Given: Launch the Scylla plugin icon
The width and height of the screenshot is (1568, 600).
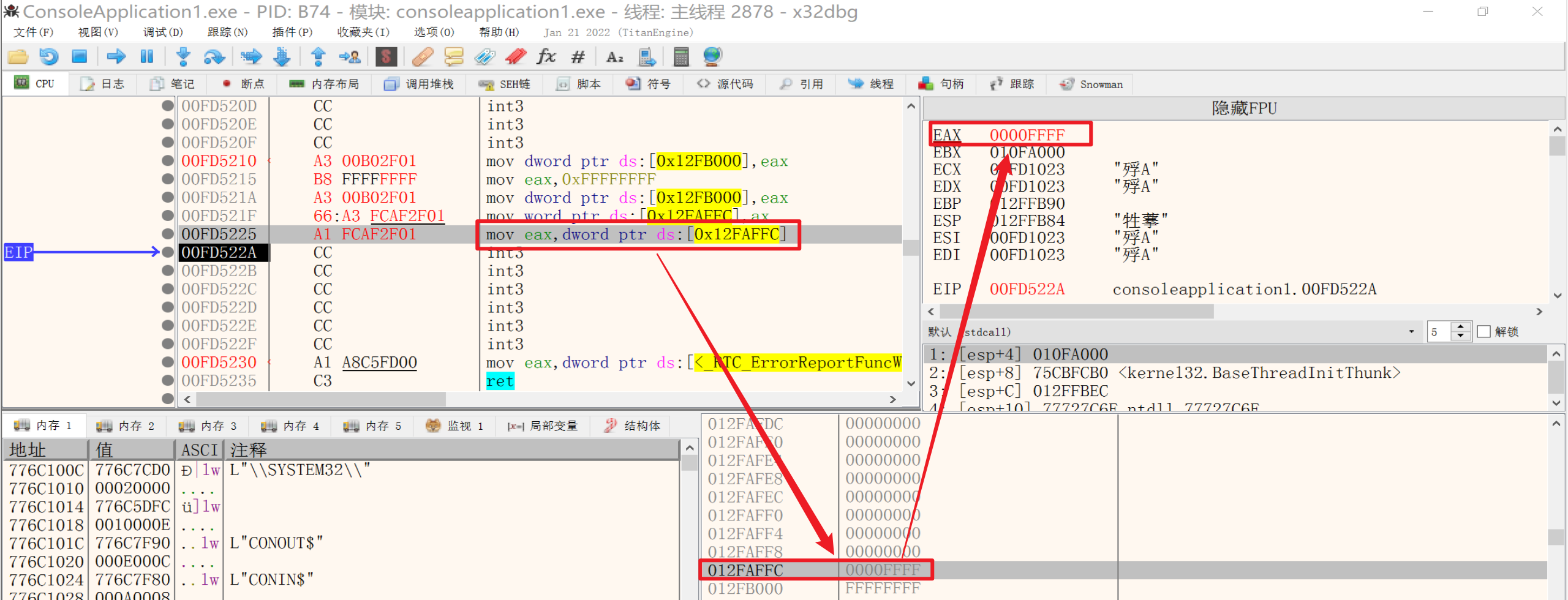Looking at the screenshot, I should pyautogui.click(x=386, y=57).
